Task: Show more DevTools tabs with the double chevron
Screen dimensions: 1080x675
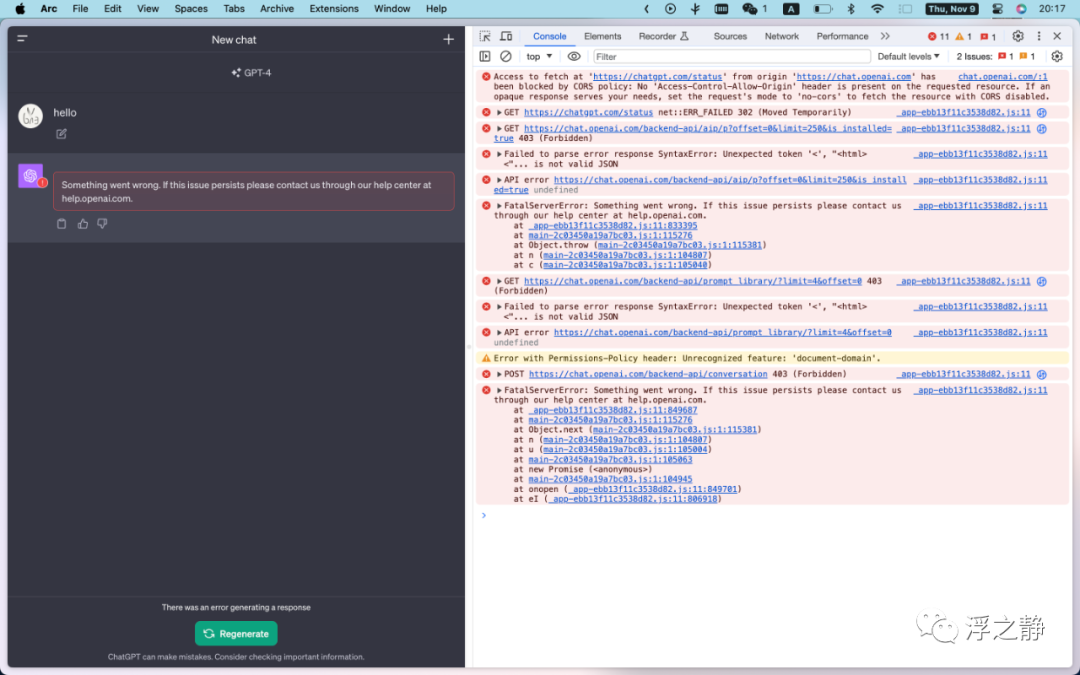Action: pos(885,36)
